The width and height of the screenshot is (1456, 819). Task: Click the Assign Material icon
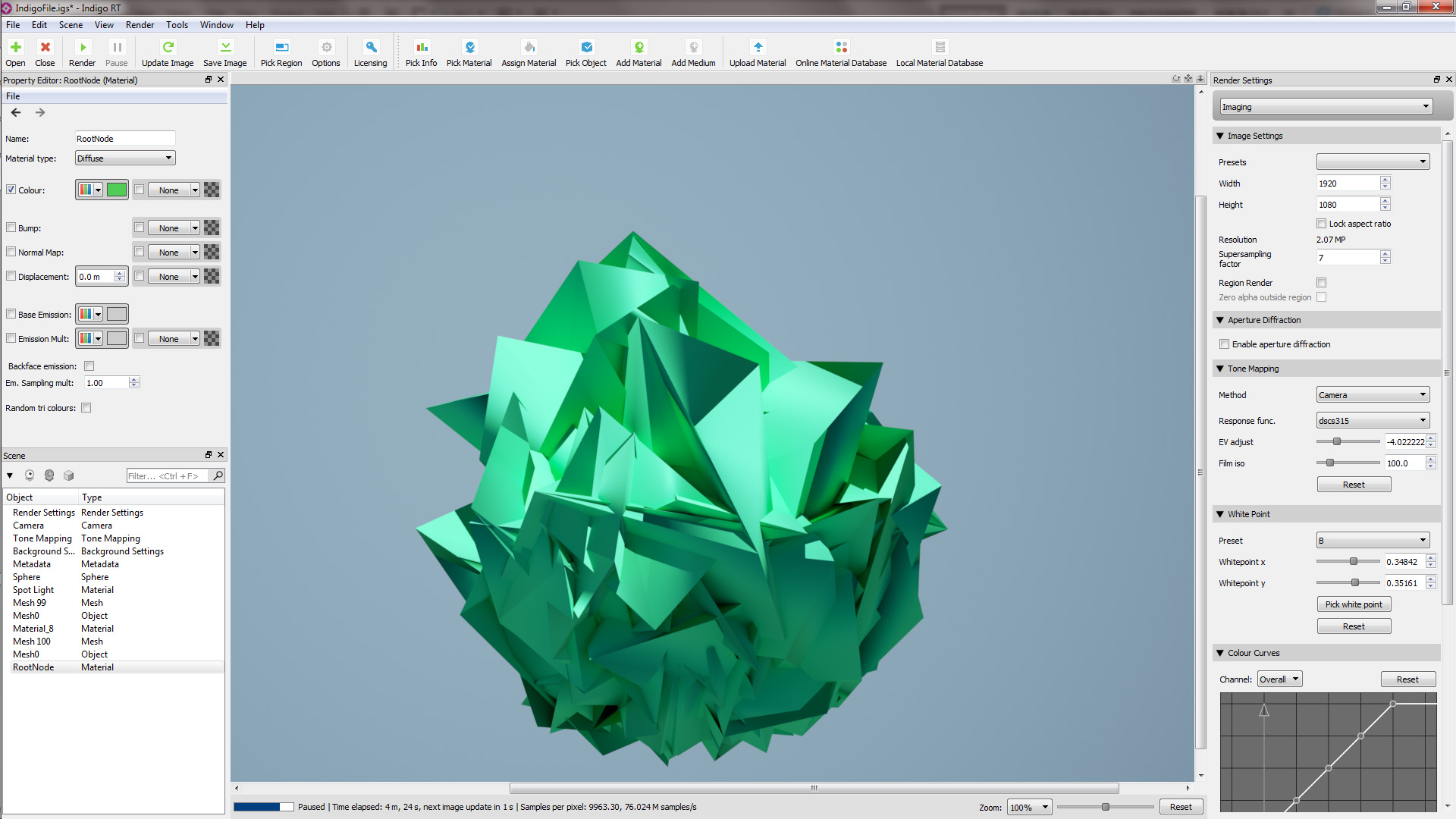(529, 47)
